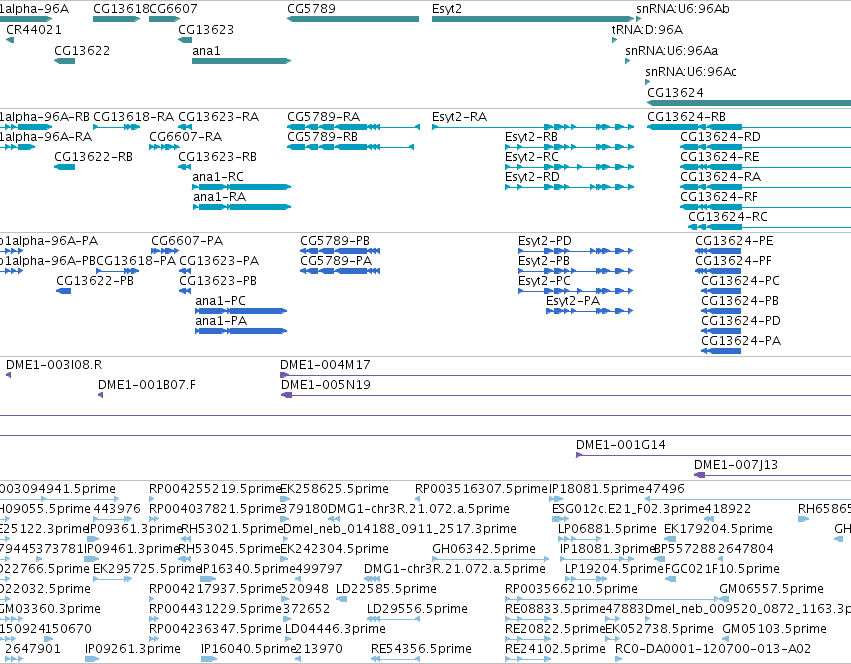The height and width of the screenshot is (664, 851).
Task: Click BAC end DME1-001B07.F
Action: (x=100, y=395)
